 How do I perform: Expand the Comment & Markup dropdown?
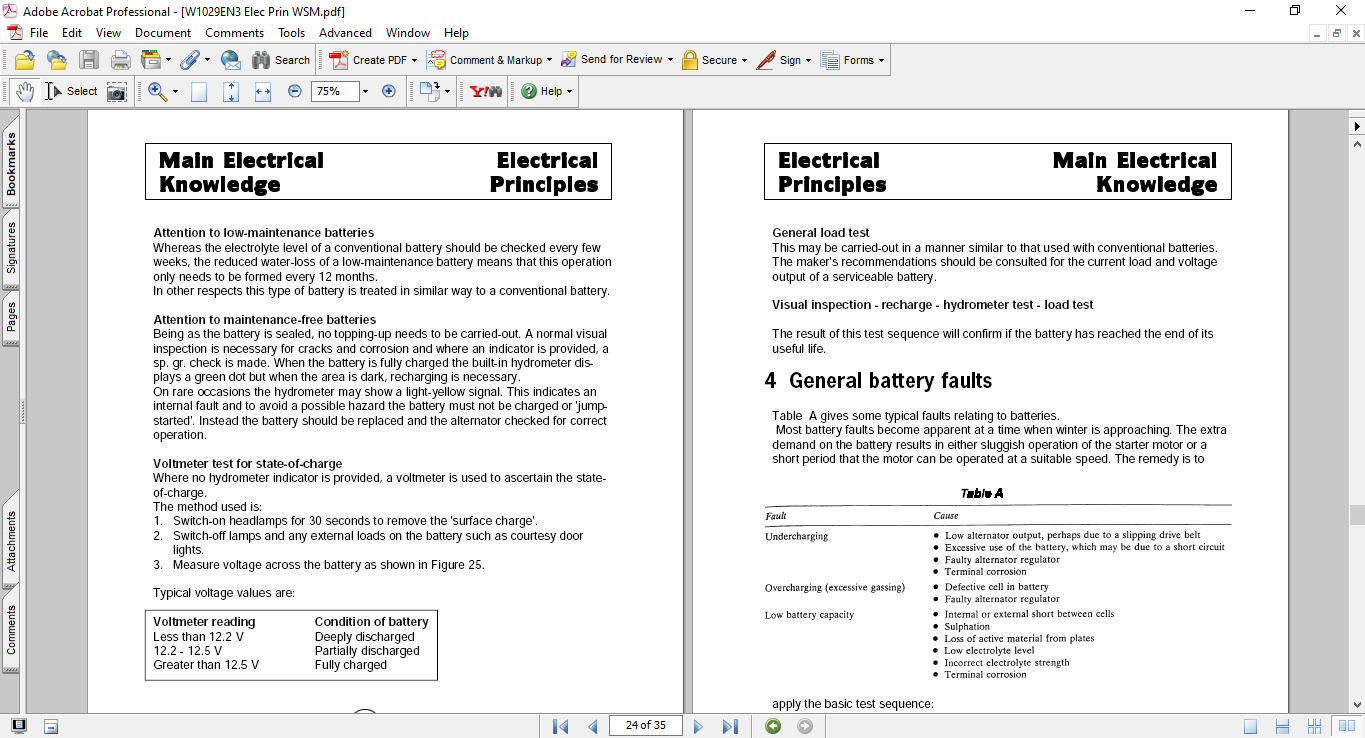[550, 60]
